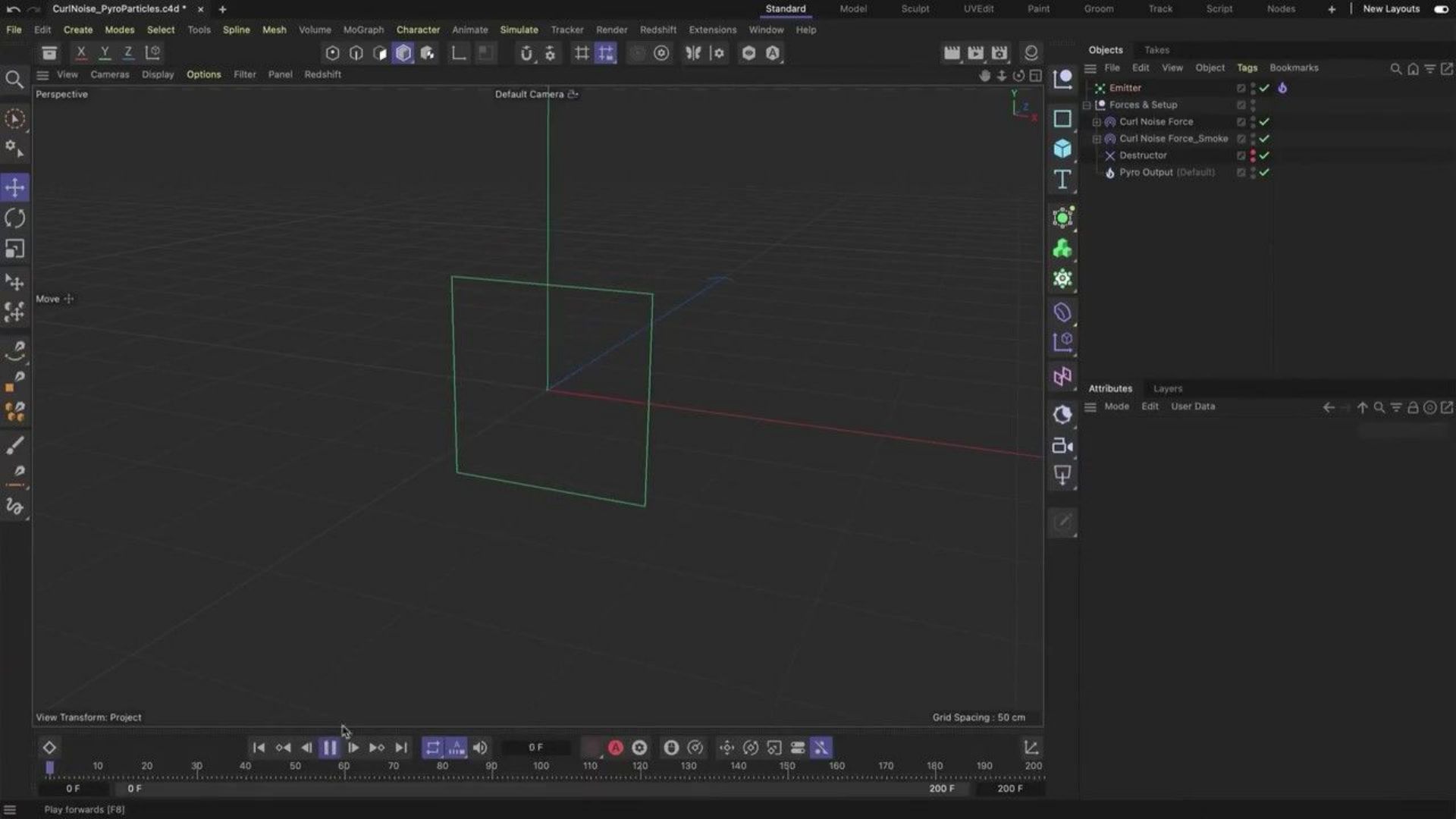
Task: Toggle Curl Noise Force enabled checkmark
Action: [x=1264, y=121]
